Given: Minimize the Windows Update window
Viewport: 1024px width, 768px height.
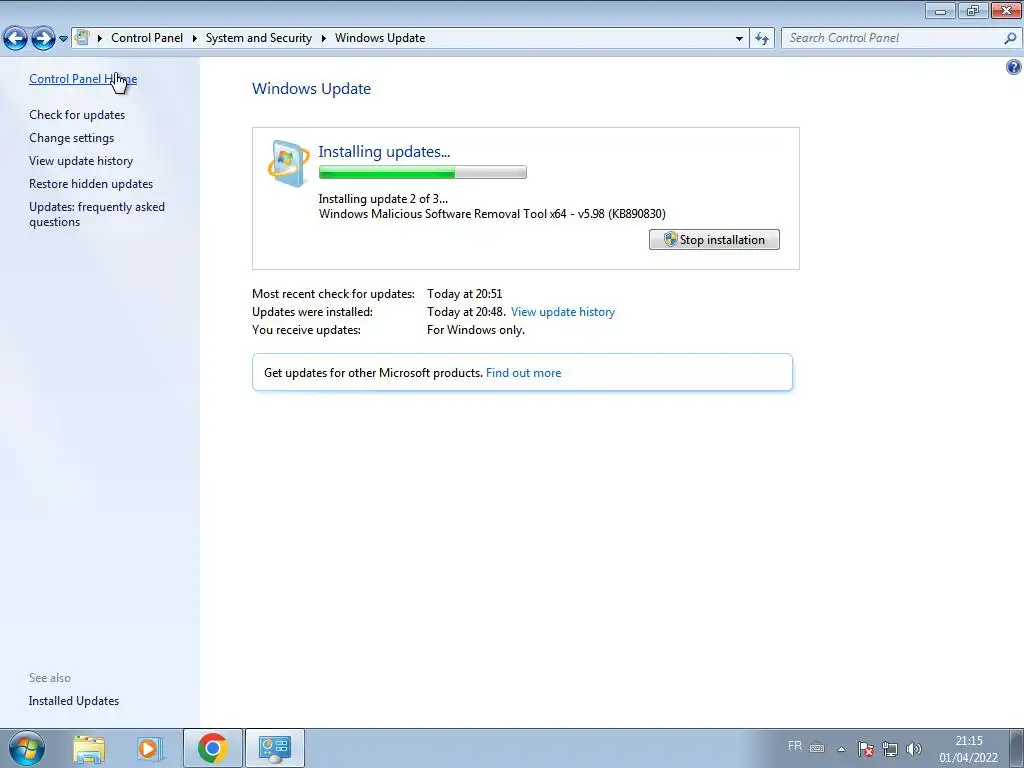Looking at the screenshot, I should click(940, 11).
